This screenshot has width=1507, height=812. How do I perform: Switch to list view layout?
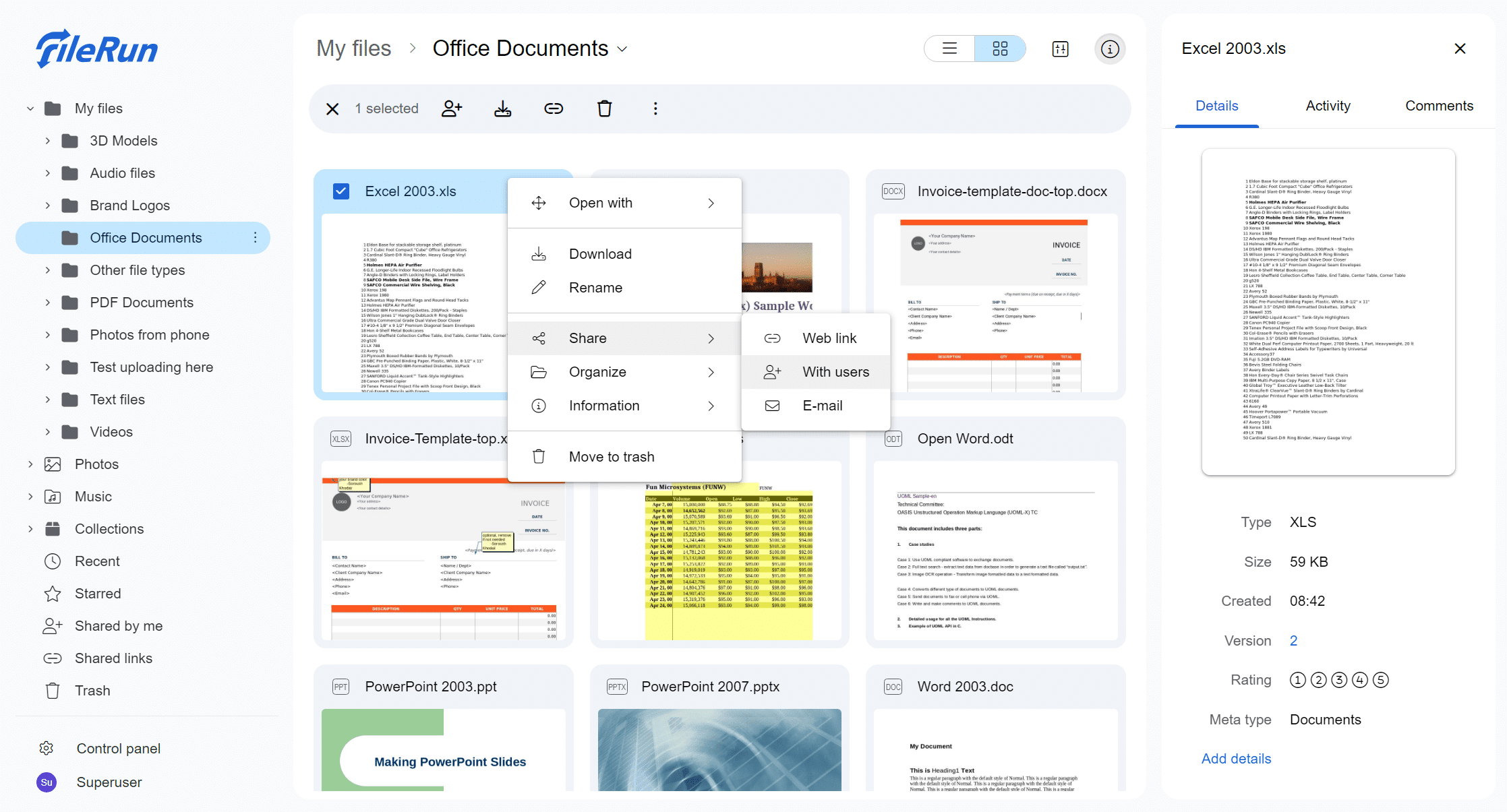(x=949, y=49)
